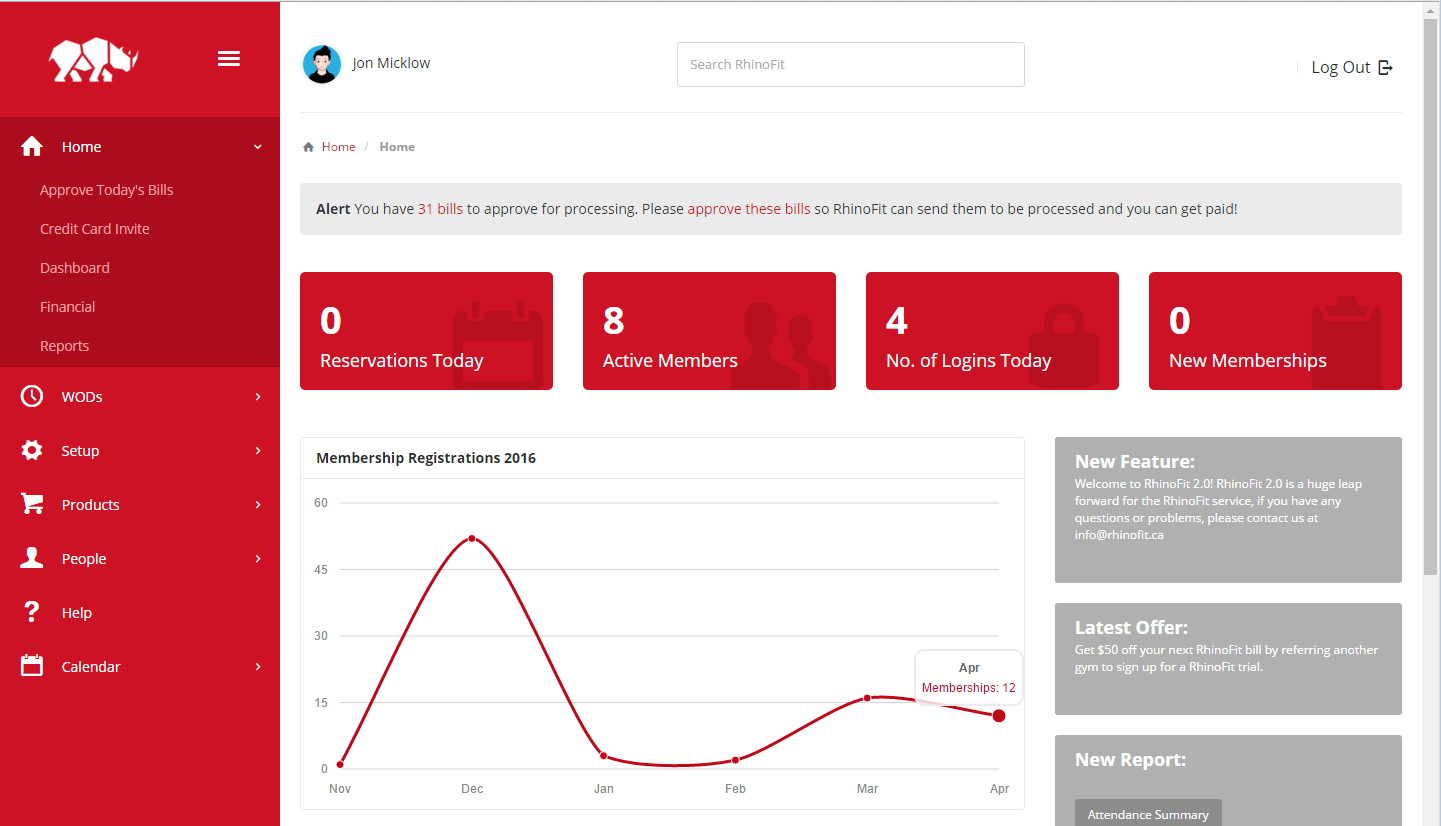Click the red Home breadcrumb link
The height and width of the screenshot is (826, 1441).
point(339,147)
